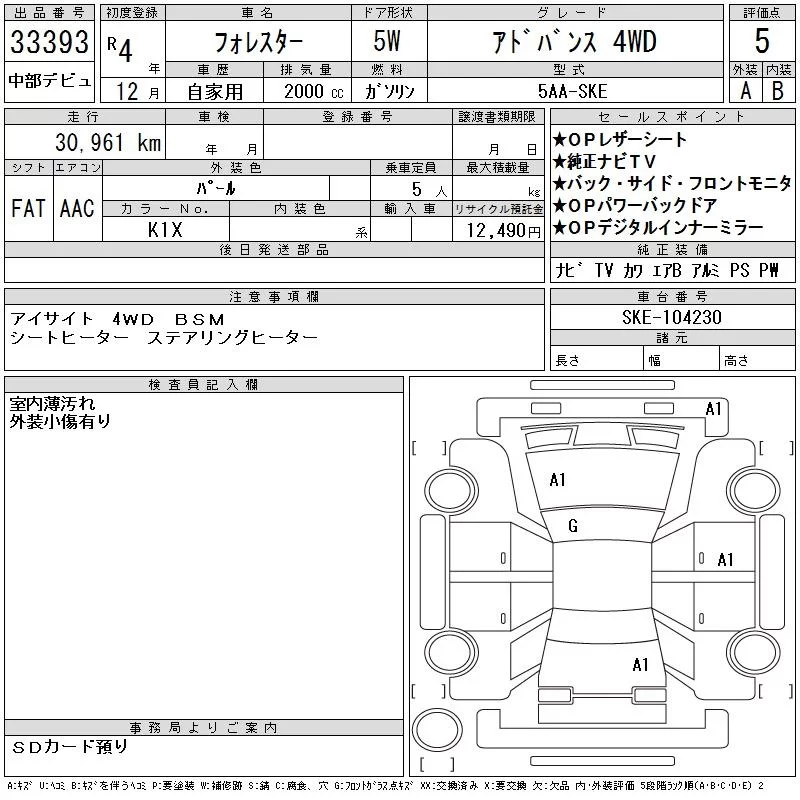Click the exterior grade A cell
The width and height of the screenshot is (800, 800).
point(745,89)
